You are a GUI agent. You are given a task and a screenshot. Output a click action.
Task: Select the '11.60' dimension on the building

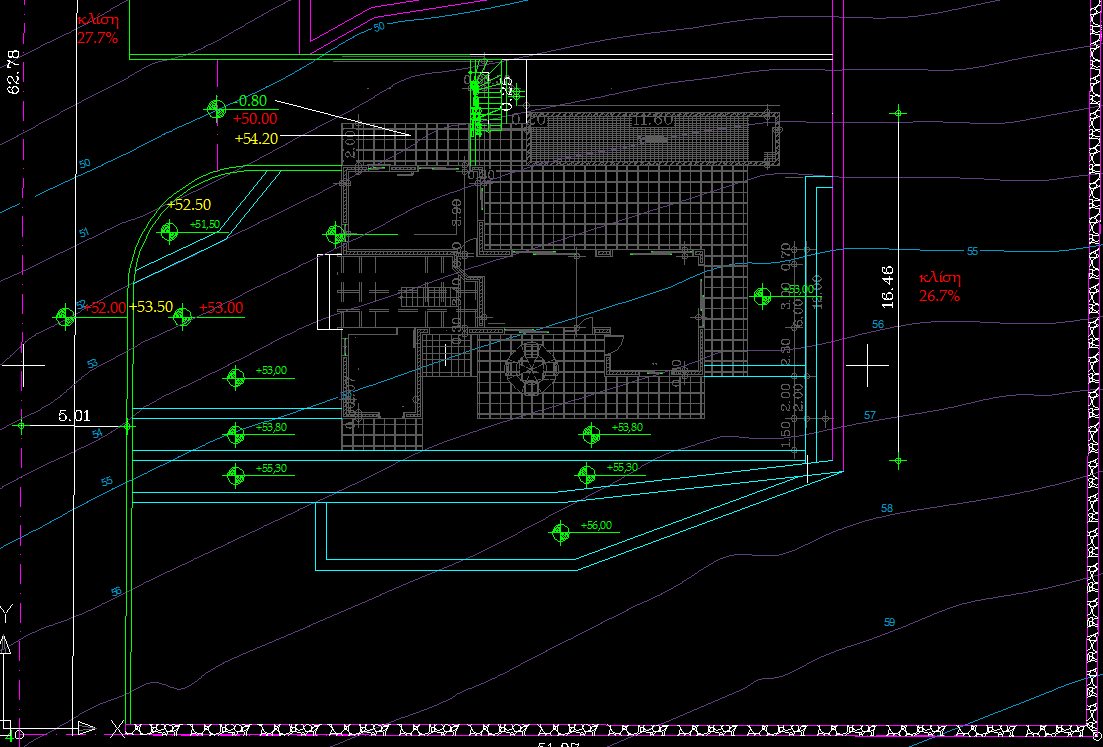pos(653,120)
